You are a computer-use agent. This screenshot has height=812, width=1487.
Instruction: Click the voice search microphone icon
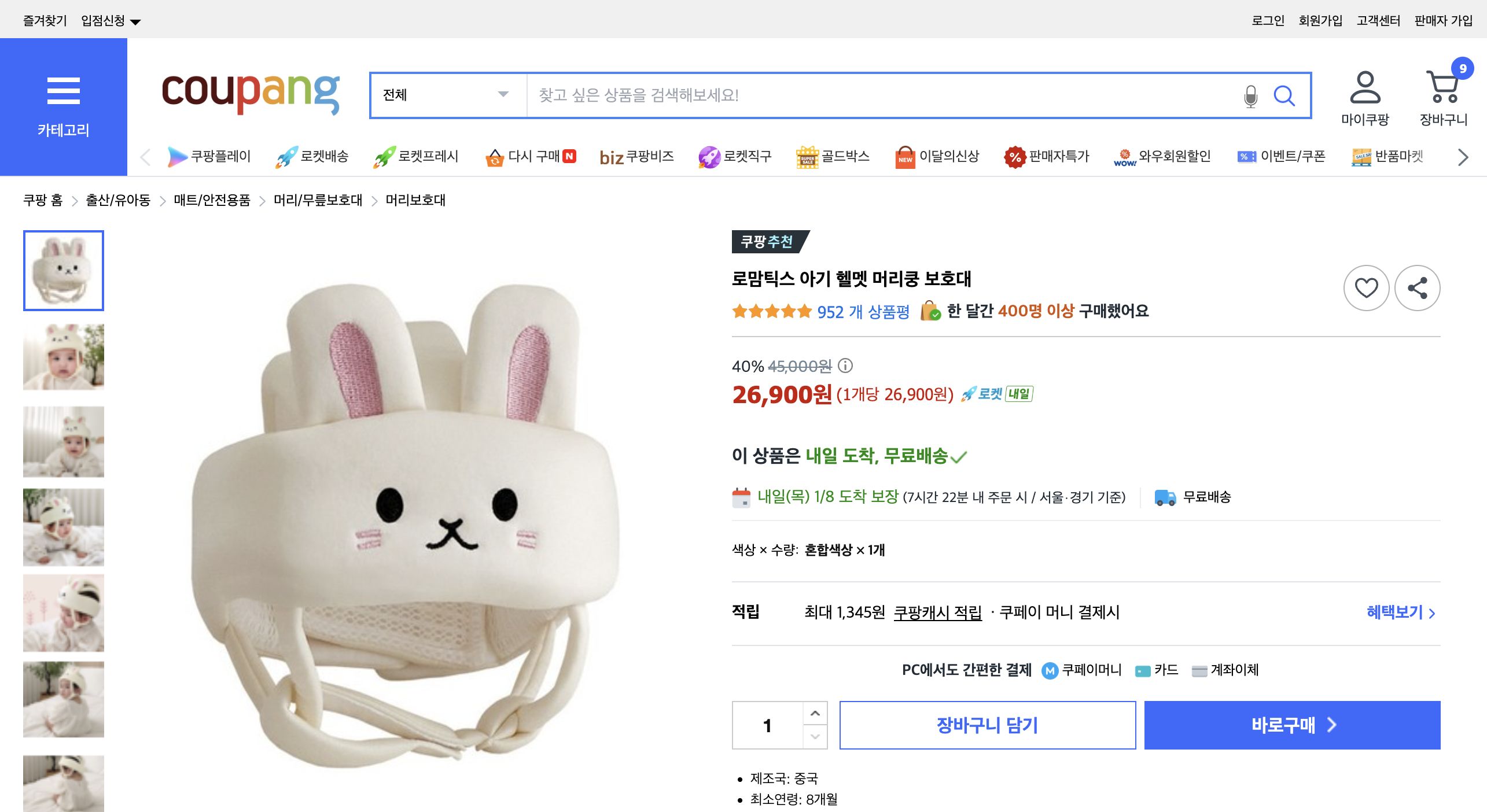coord(1250,96)
